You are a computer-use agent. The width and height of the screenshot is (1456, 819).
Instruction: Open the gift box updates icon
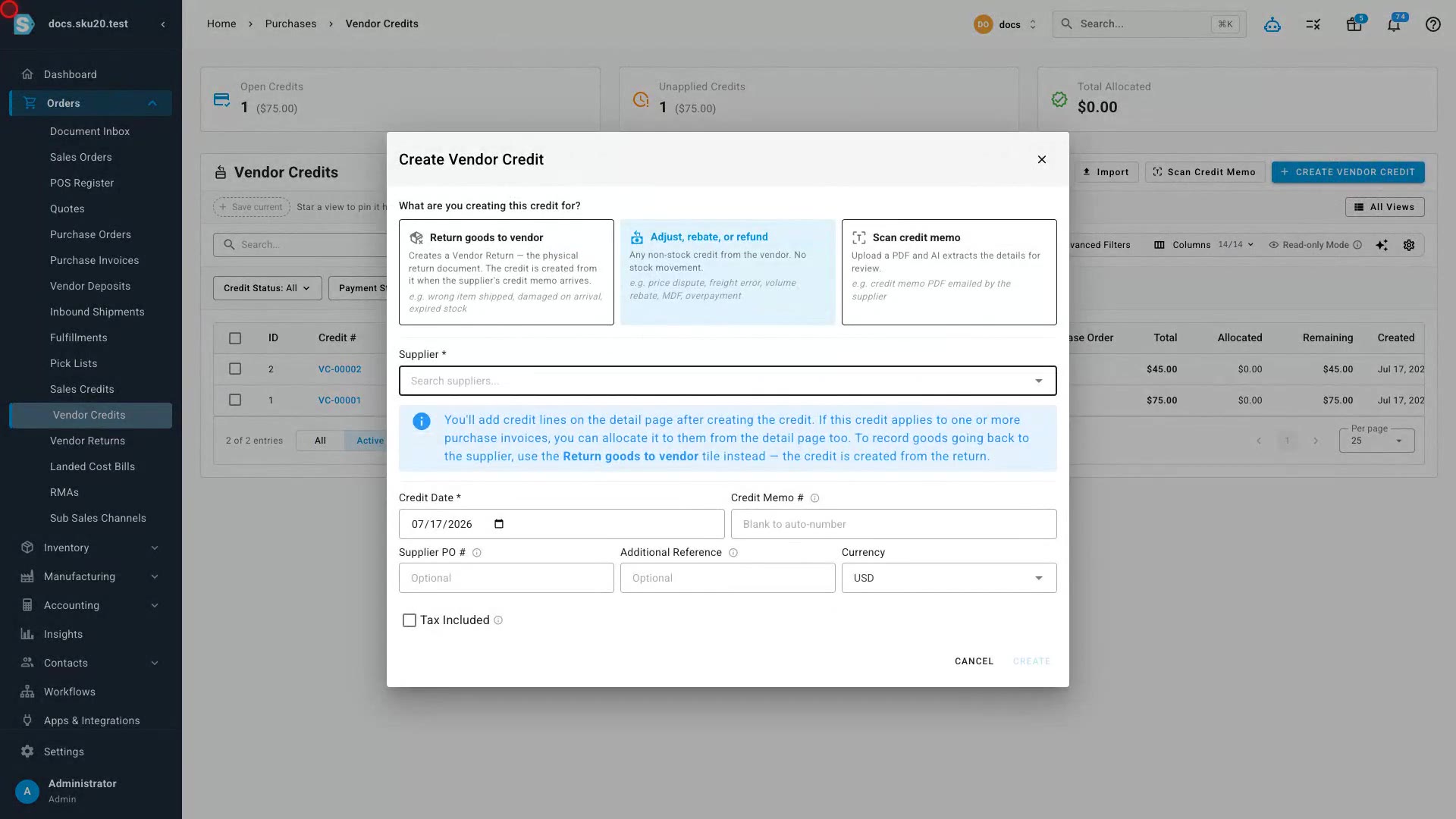point(1354,24)
